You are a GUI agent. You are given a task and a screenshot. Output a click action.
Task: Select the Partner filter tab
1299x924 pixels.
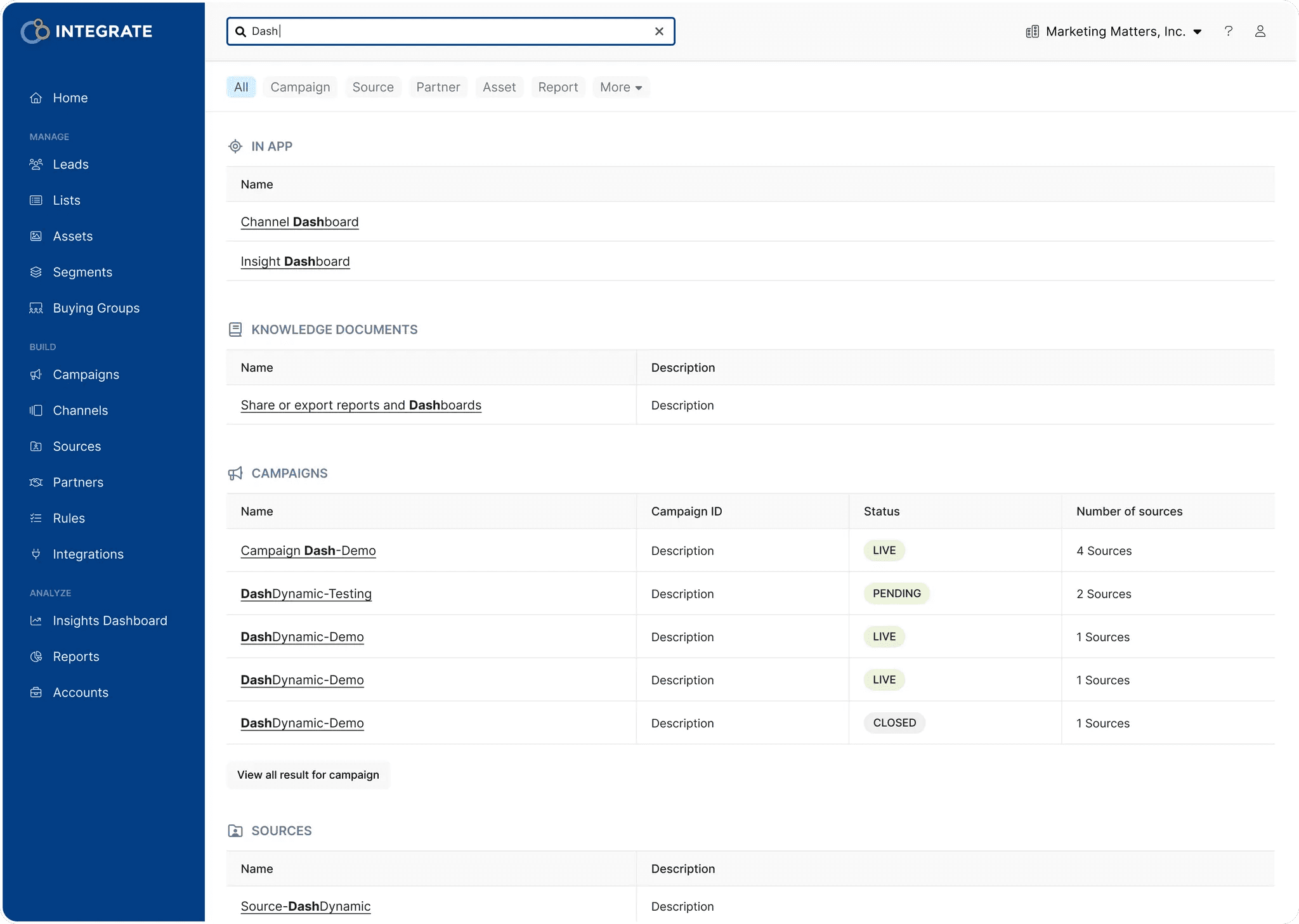point(438,88)
